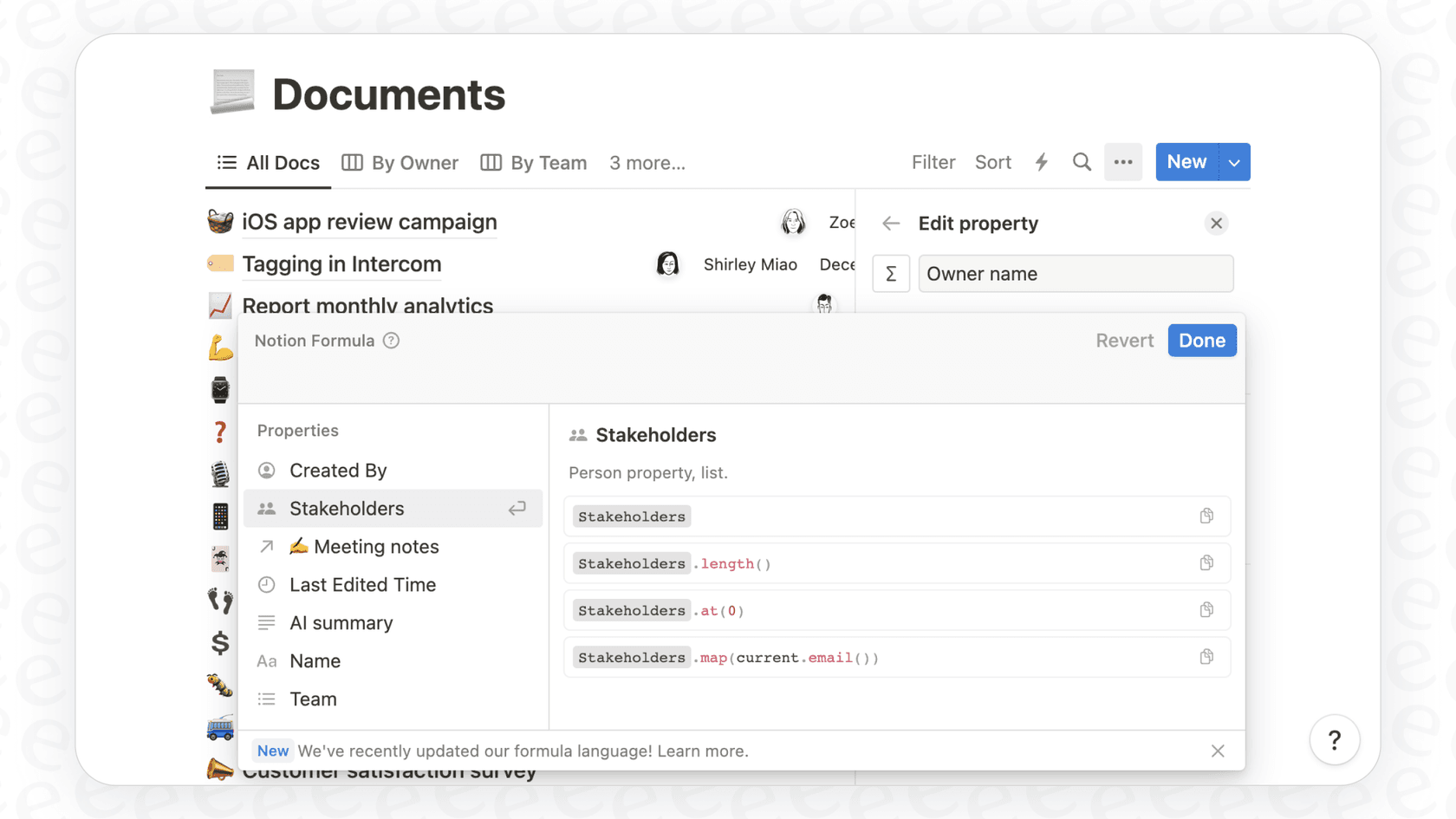
Task: Click the Owner name input field
Action: click(1076, 273)
